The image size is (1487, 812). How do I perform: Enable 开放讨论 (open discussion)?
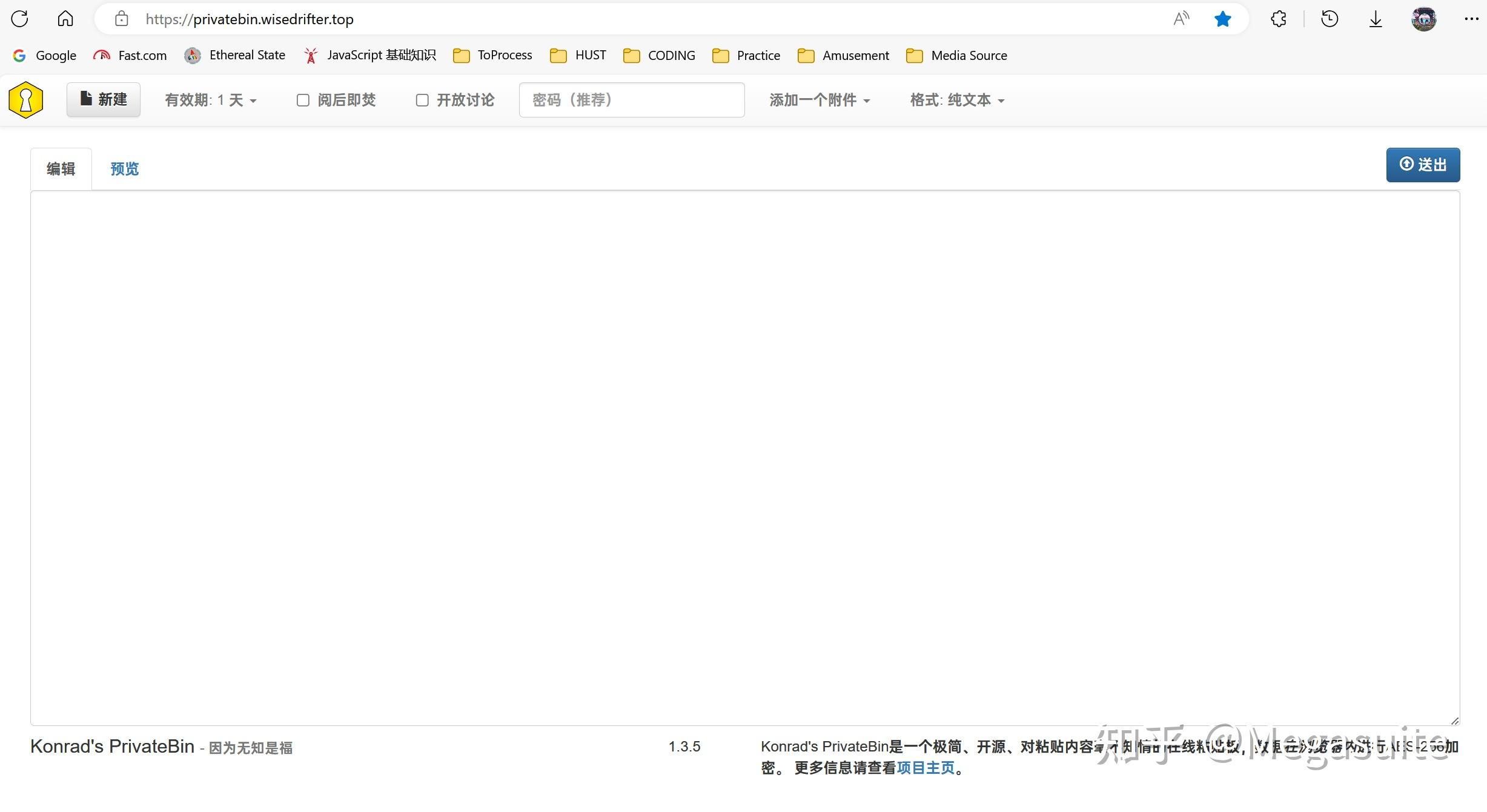coord(422,100)
